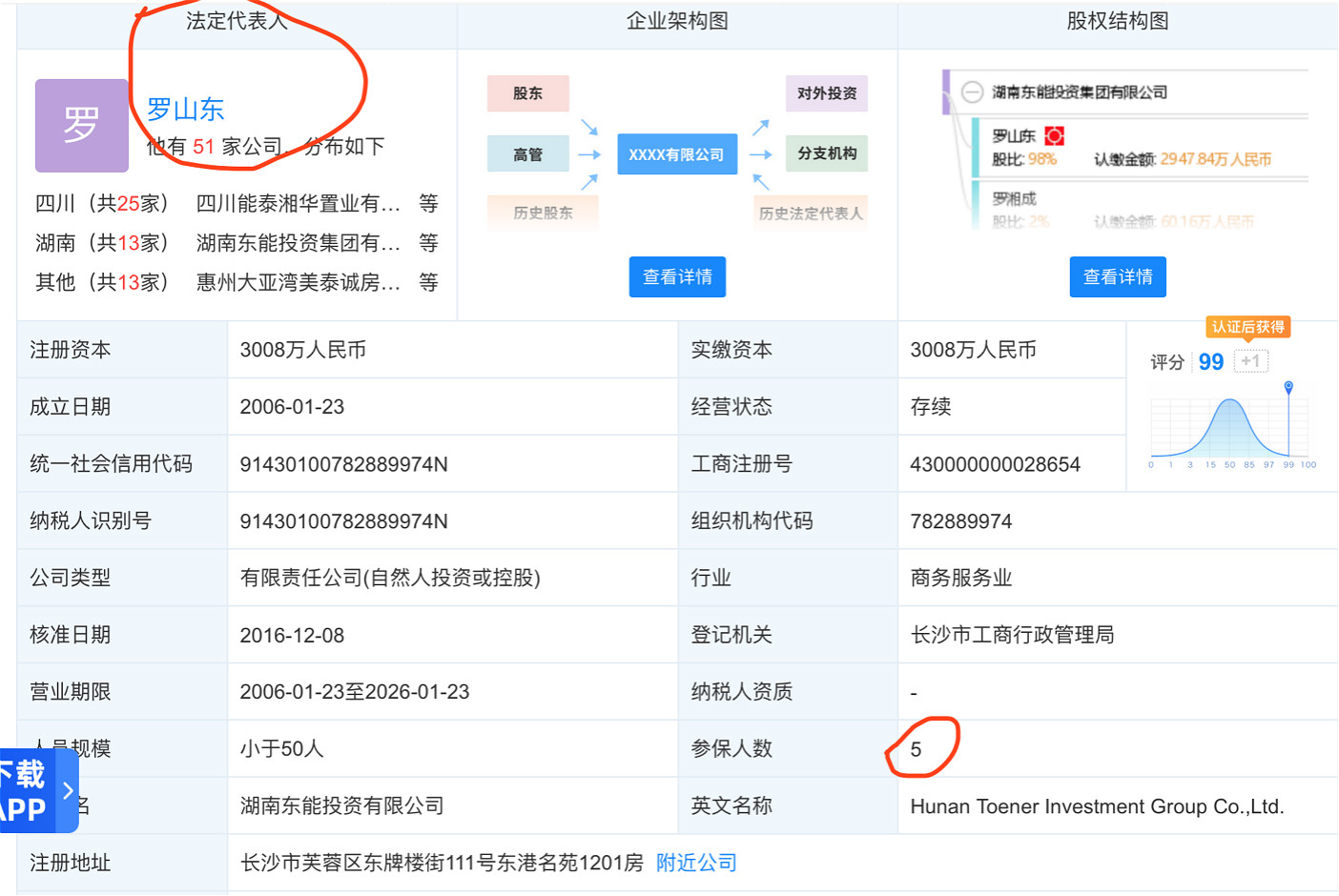Click 分支机构 box in structure chart
The image size is (1339, 896).
click(x=827, y=153)
